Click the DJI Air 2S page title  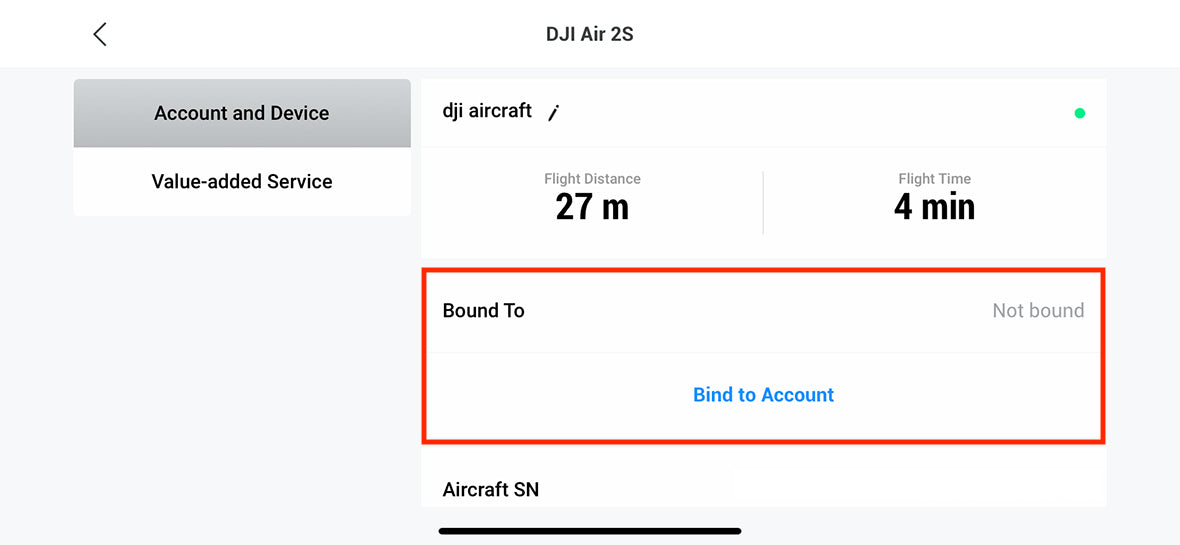(x=589, y=34)
